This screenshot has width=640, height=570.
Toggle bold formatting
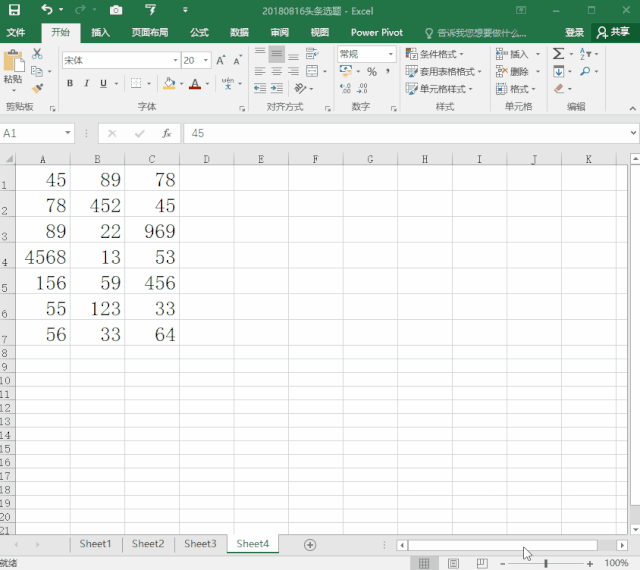70,84
